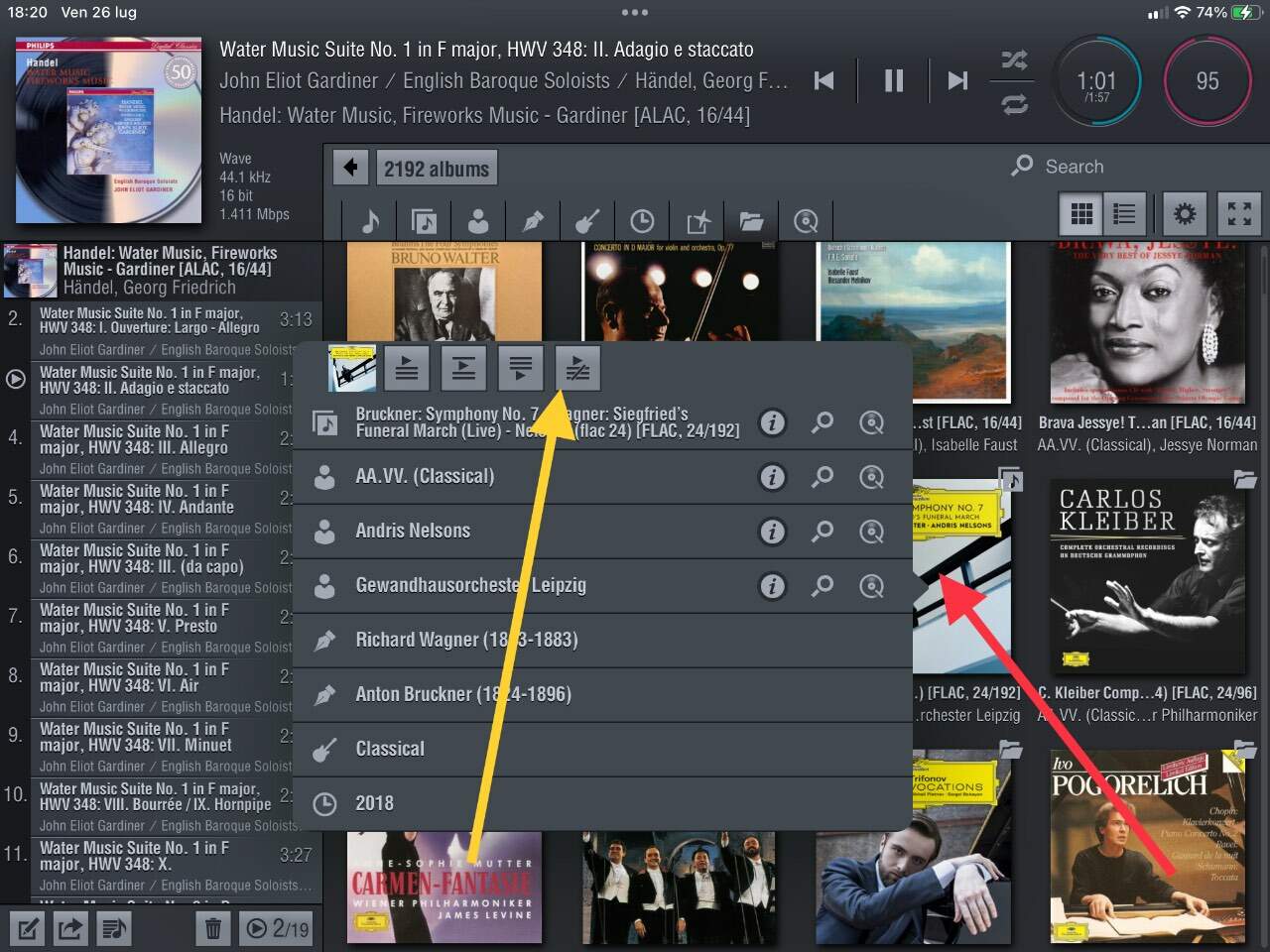1270x952 pixels.
Task: Toggle repeat playback mode
Action: (x=1013, y=103)
